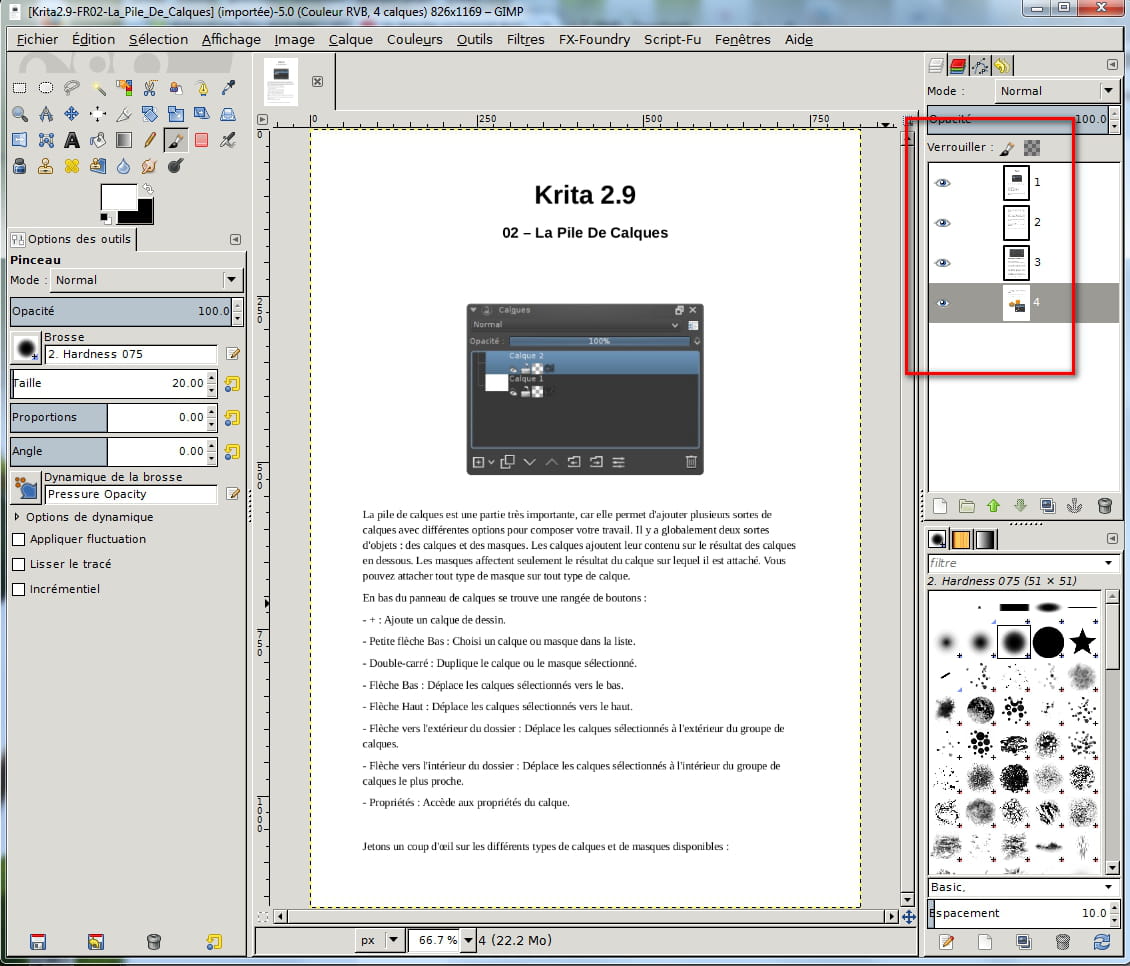Image resolution: width=1130 pixels, height=966 pixels.
Task: Select the Text tool
Action: (71, 140)
